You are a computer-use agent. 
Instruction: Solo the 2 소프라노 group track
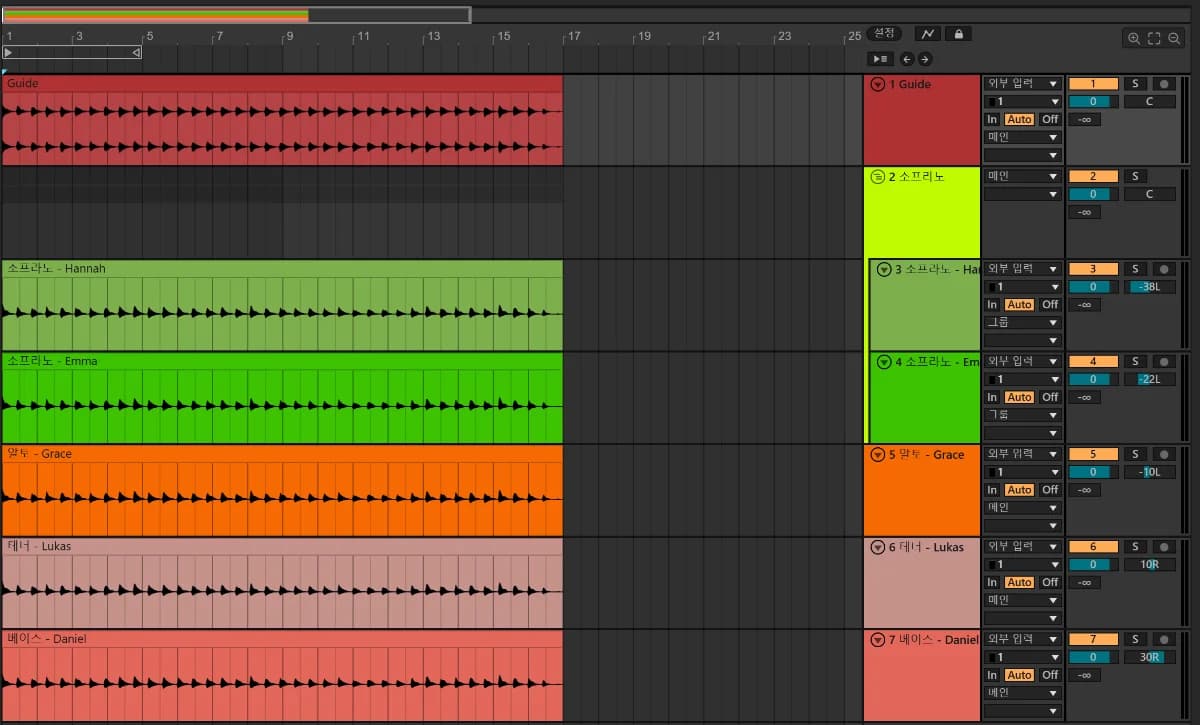(1135, 176)
